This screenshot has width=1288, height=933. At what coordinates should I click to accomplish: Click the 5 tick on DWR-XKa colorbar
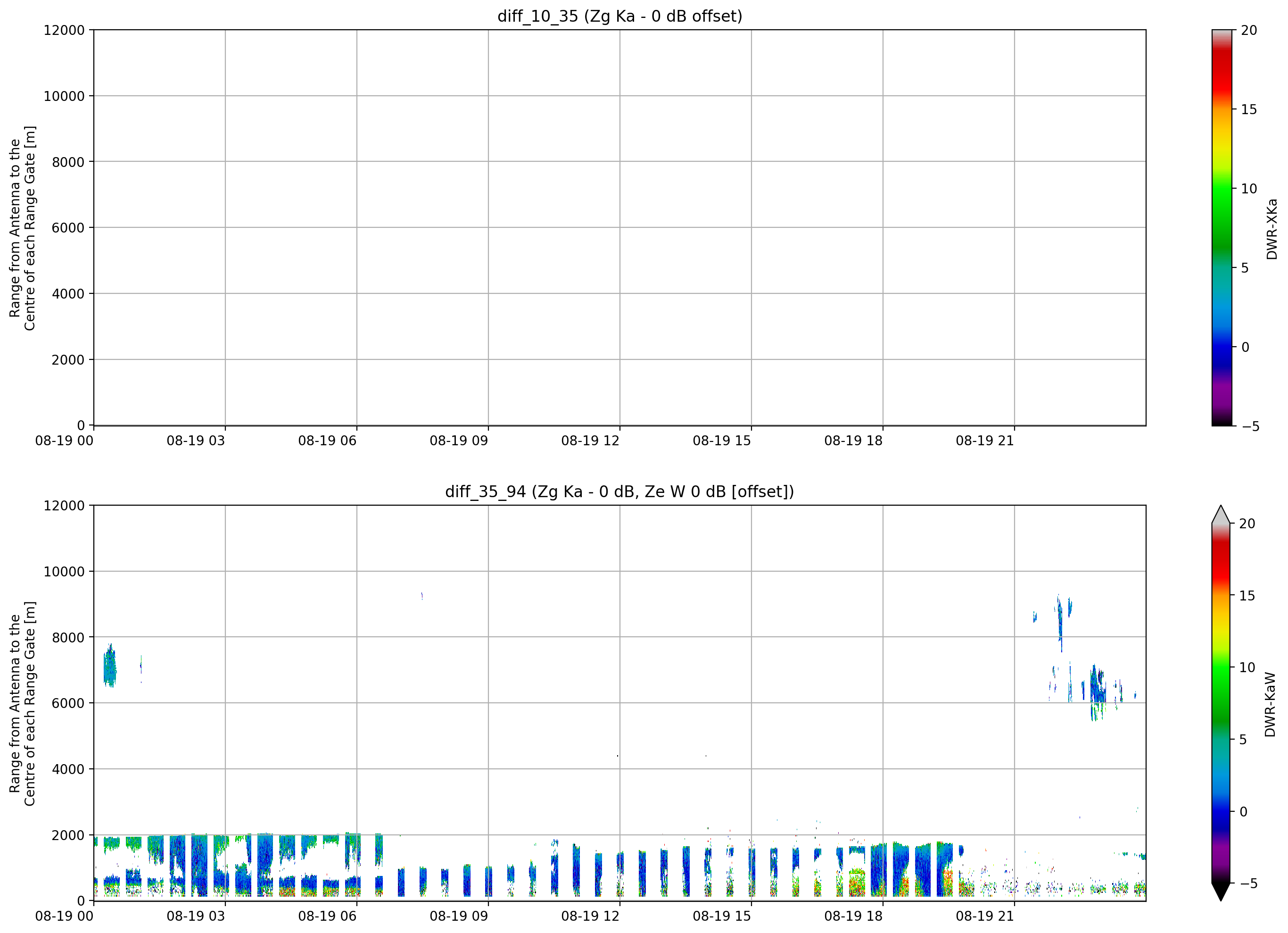(x=1245, y=267)
